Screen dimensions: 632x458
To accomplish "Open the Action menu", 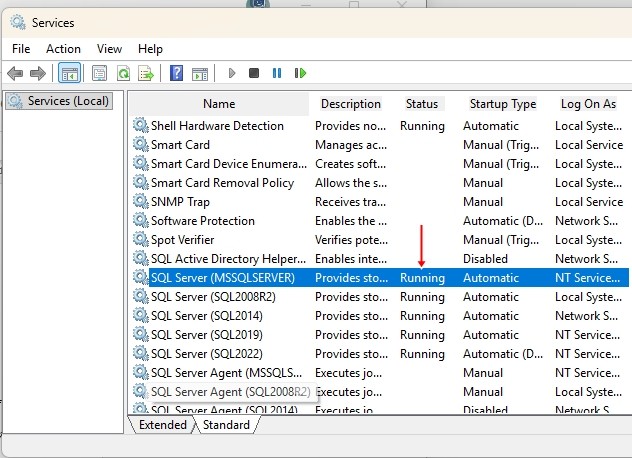I will click(63, 48).
